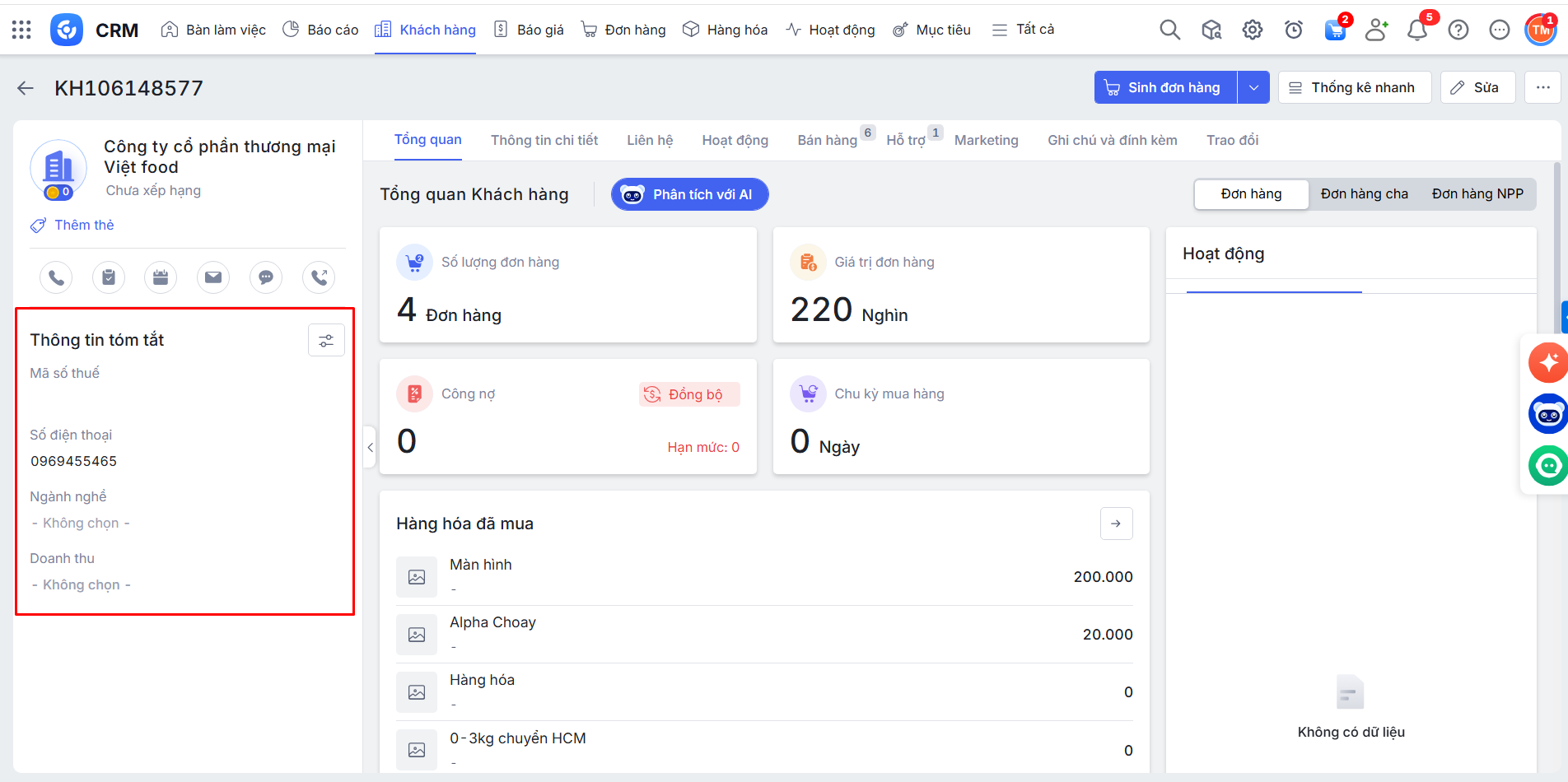This screenshot has width=1568, height=782.
Task: Click the phone call icon under customer name
Action: (x=56, y=277)
